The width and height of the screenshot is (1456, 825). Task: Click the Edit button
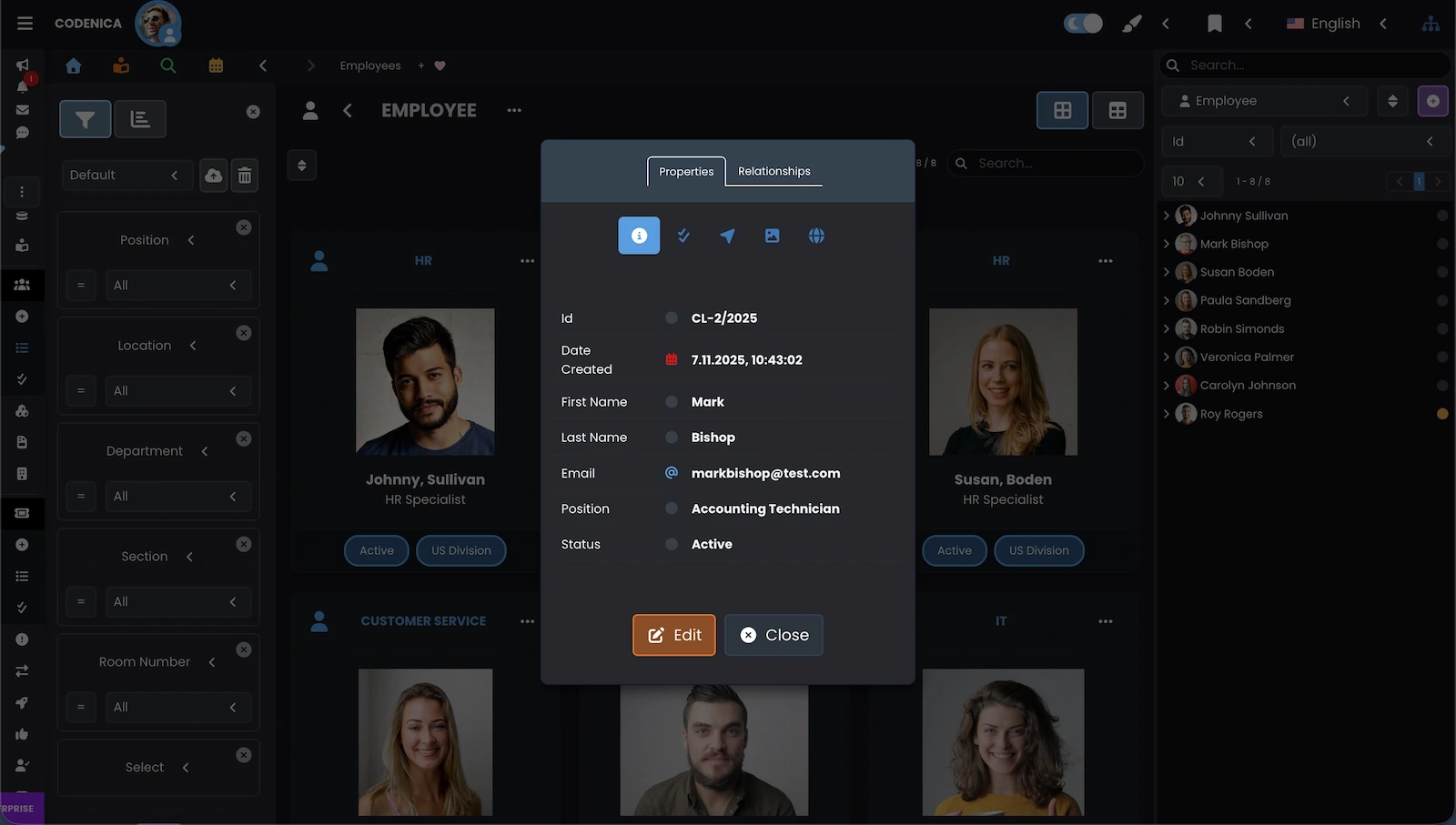674,635
